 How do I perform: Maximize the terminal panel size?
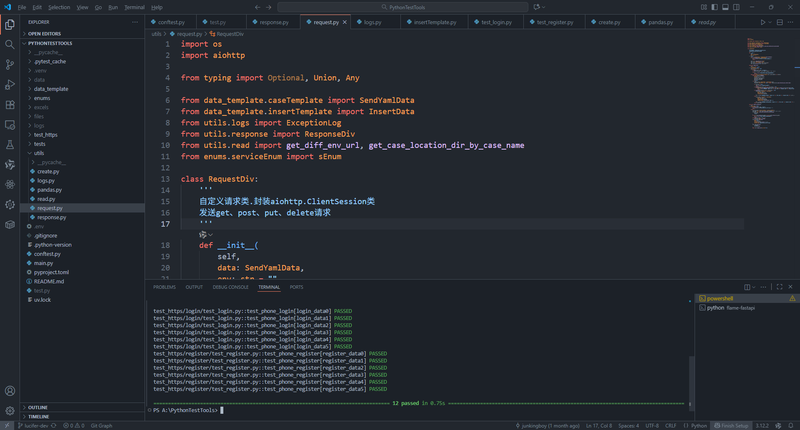click(x=778, y=287)
